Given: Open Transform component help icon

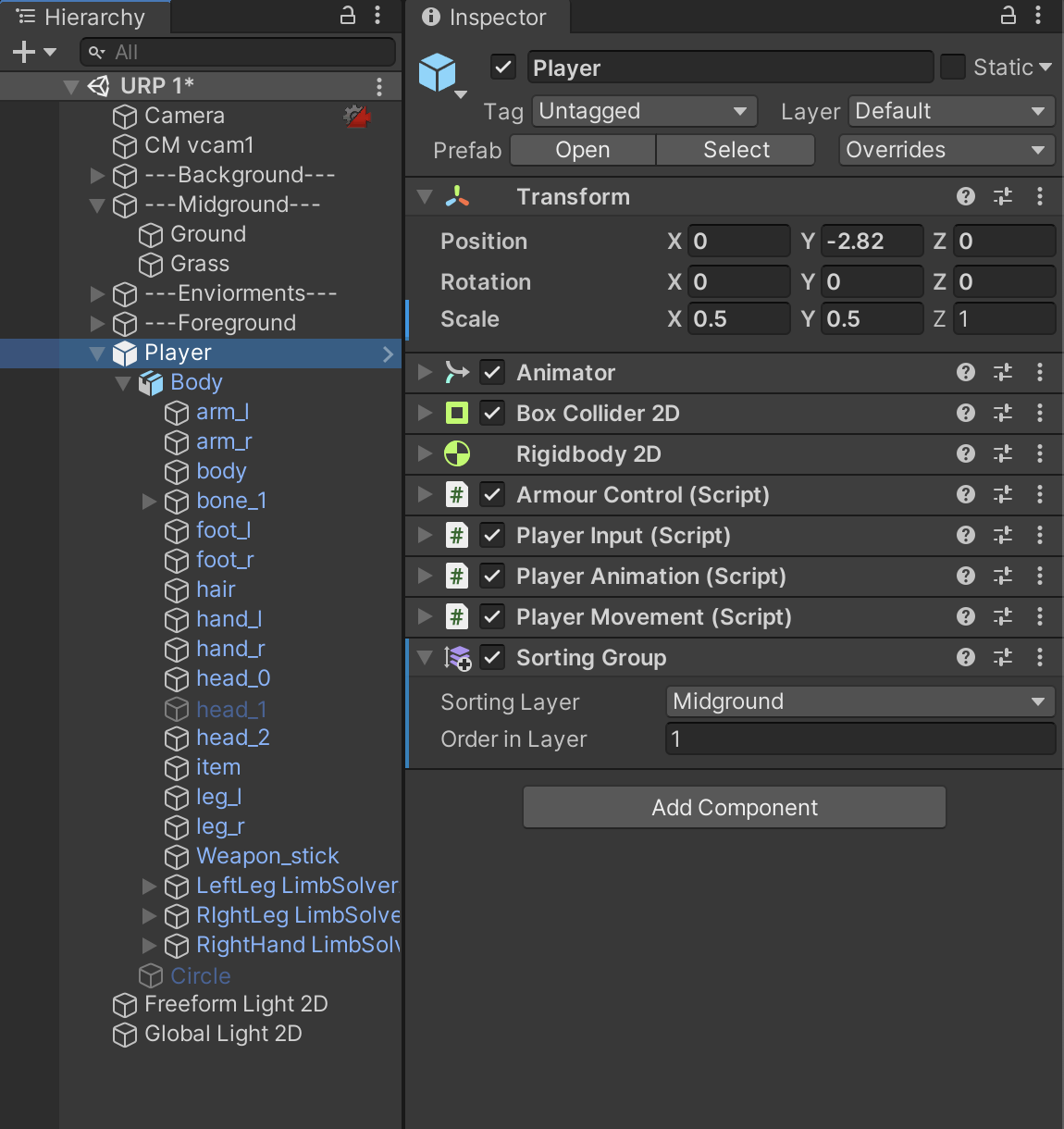Looking at the screenshot, I should [x=966, y=196].
